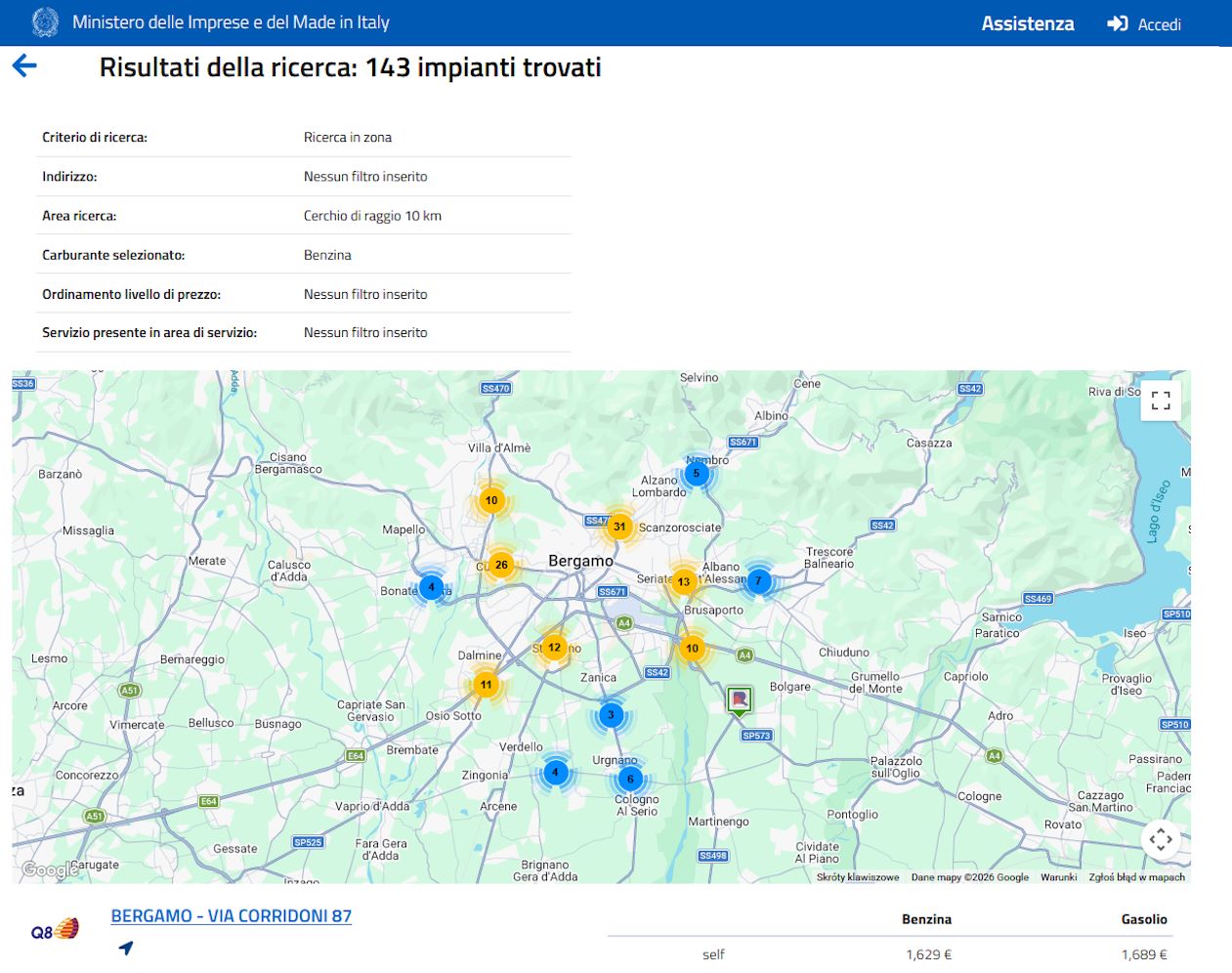Click the ministry emblem logo

click(45, 22)
